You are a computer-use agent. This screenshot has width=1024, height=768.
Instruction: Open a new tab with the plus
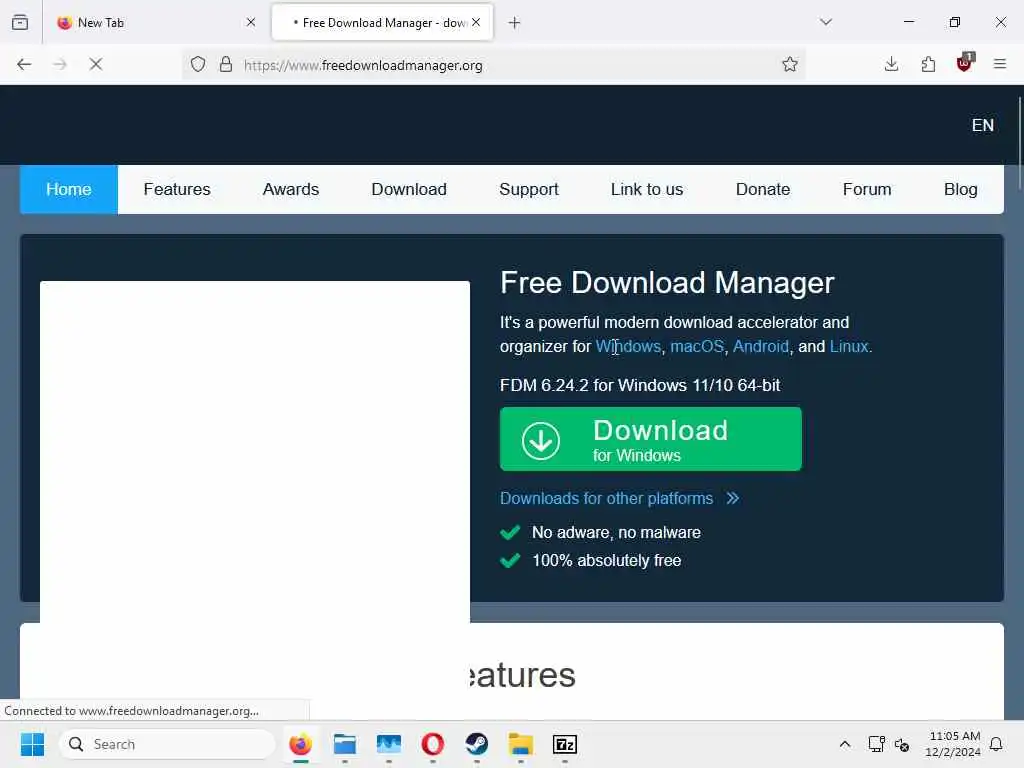[x=515, y=23]
